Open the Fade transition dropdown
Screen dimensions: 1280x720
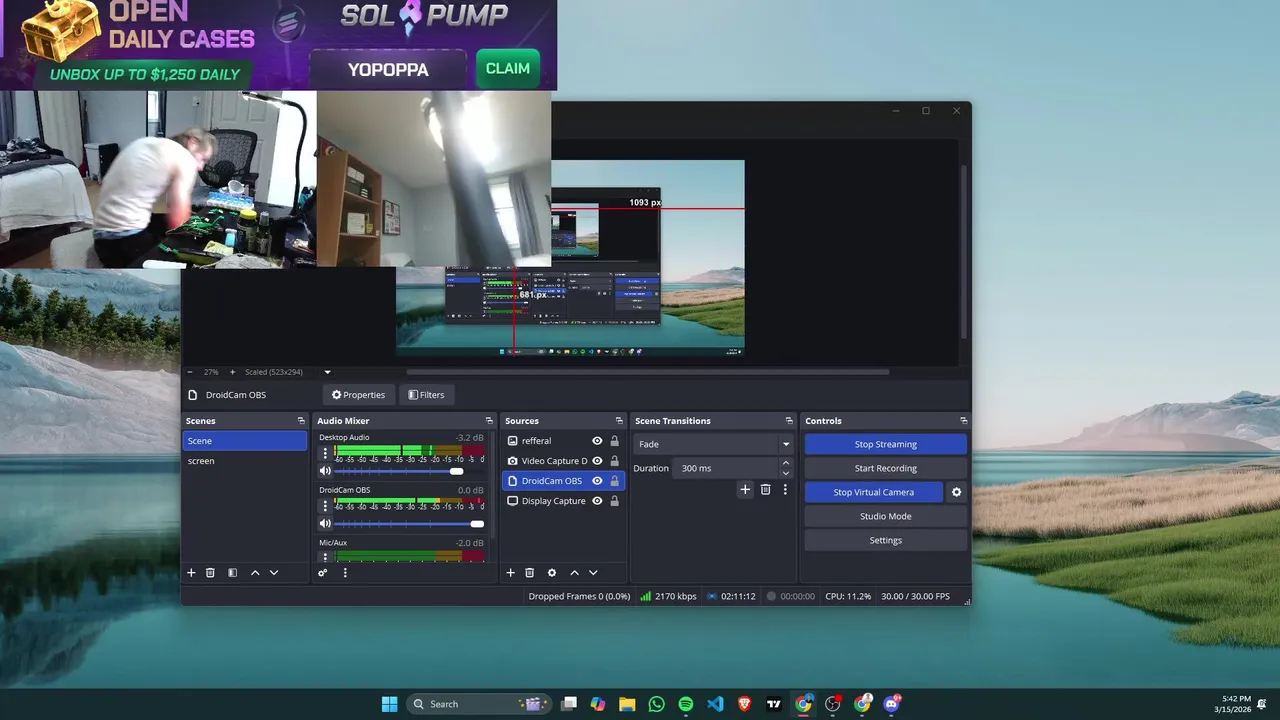coord(714,444)
